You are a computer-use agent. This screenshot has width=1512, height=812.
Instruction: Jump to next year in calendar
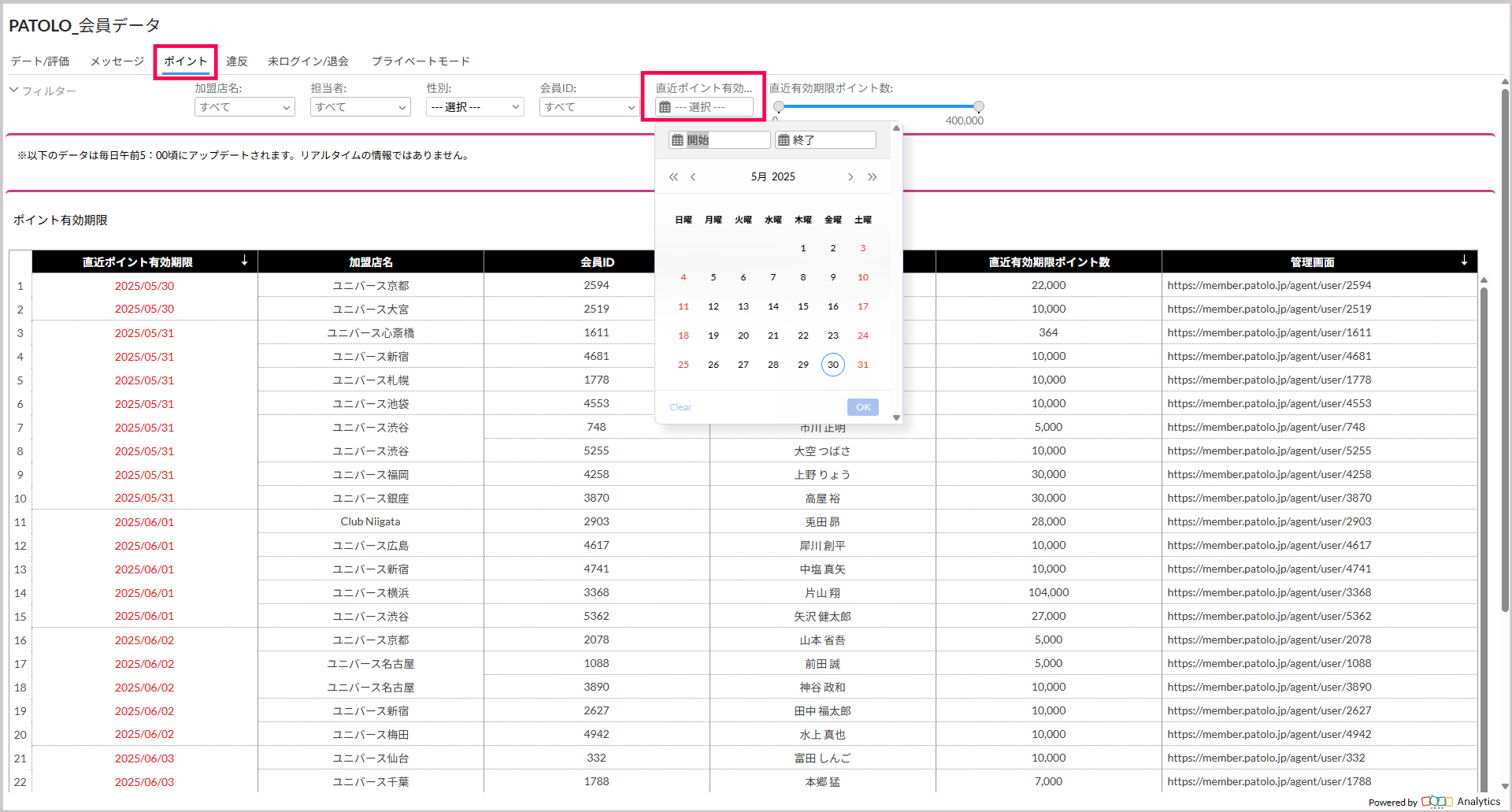[872, 177]
